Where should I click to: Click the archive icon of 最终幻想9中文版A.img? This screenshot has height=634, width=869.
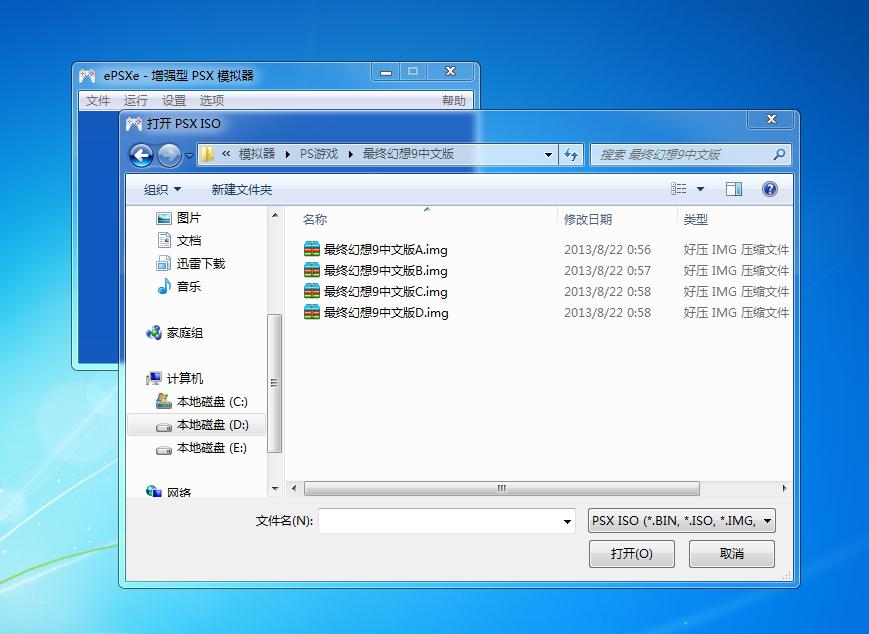[312, 249]
